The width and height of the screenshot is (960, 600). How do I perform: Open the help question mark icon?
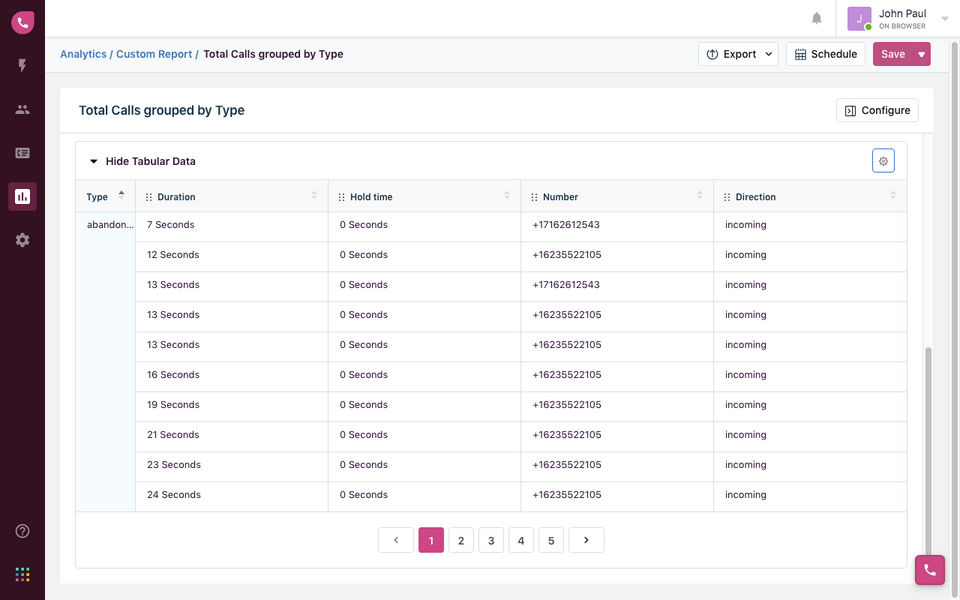click(22, 531)
